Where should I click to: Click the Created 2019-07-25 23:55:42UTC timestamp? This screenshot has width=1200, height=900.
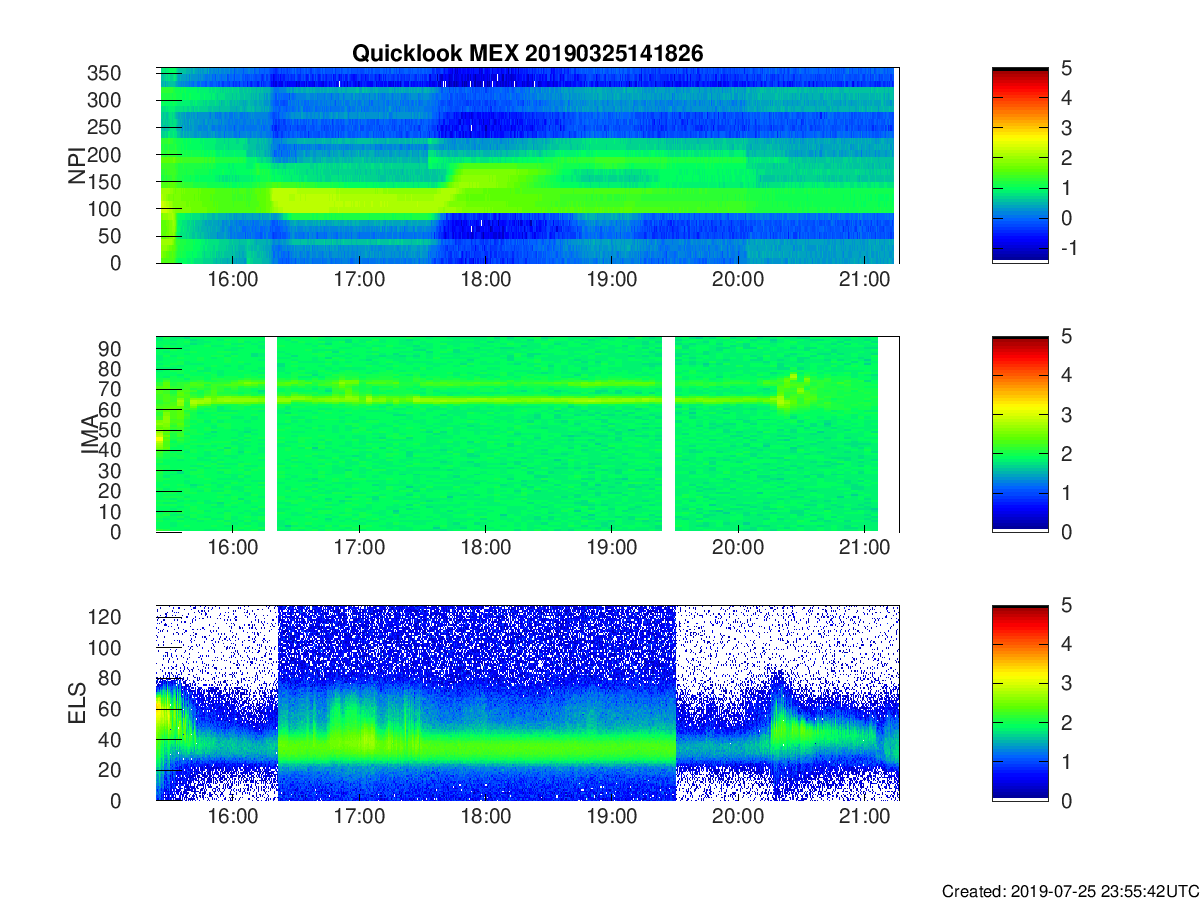pos(1069,891)
